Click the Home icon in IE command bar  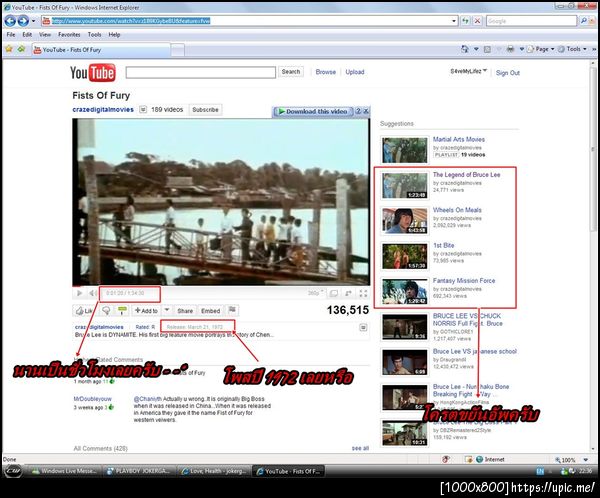click(465, 49)
